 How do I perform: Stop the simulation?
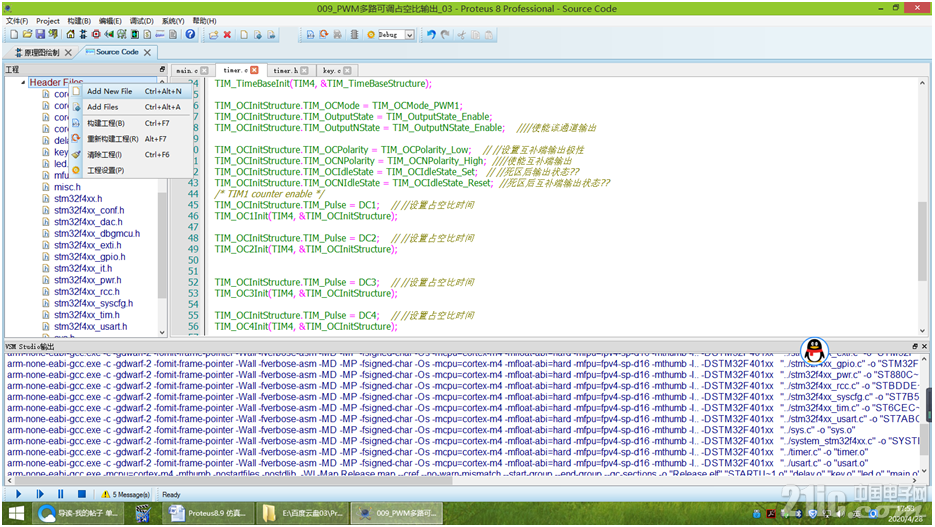[82, 494]
